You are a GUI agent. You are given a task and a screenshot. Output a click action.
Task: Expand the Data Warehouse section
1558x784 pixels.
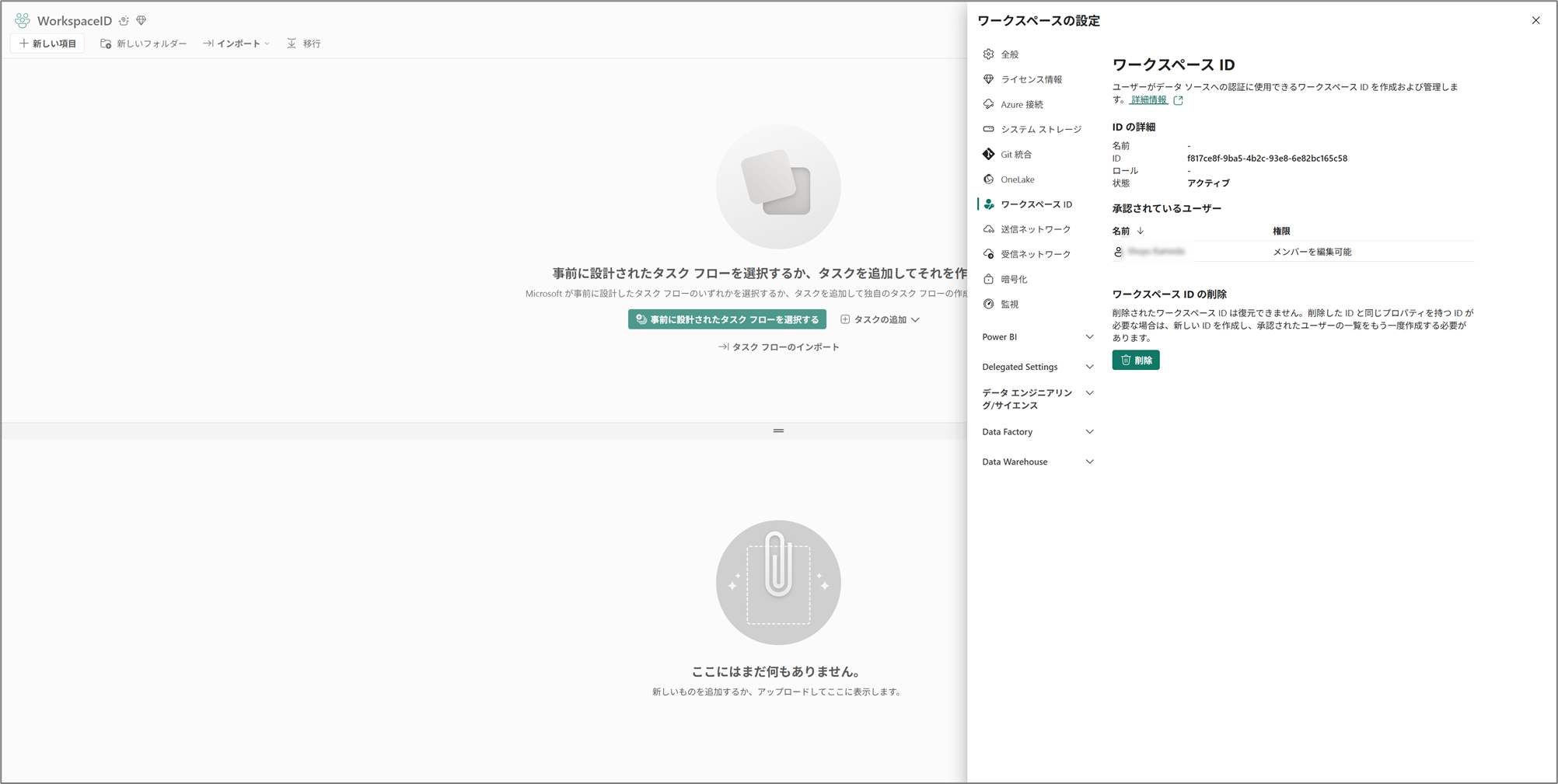click(x=1037, y=462)
